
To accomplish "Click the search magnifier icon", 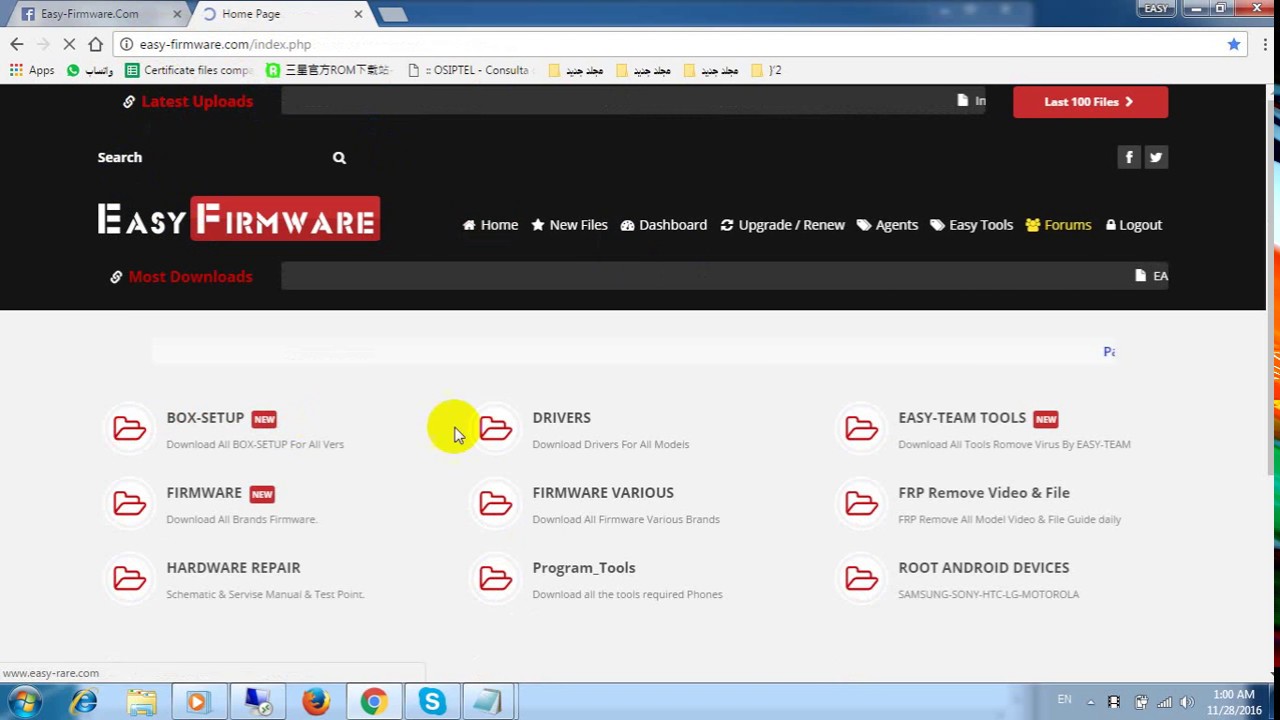I will [x=339, y=157].
